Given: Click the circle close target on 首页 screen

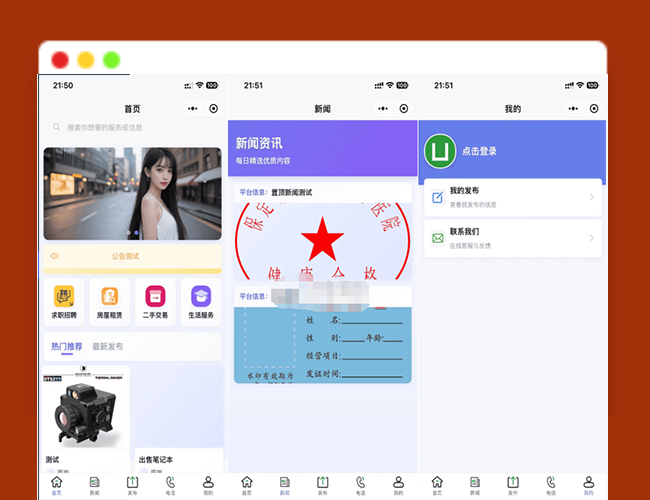Looking at the screenshot, I should coord(213,109).
